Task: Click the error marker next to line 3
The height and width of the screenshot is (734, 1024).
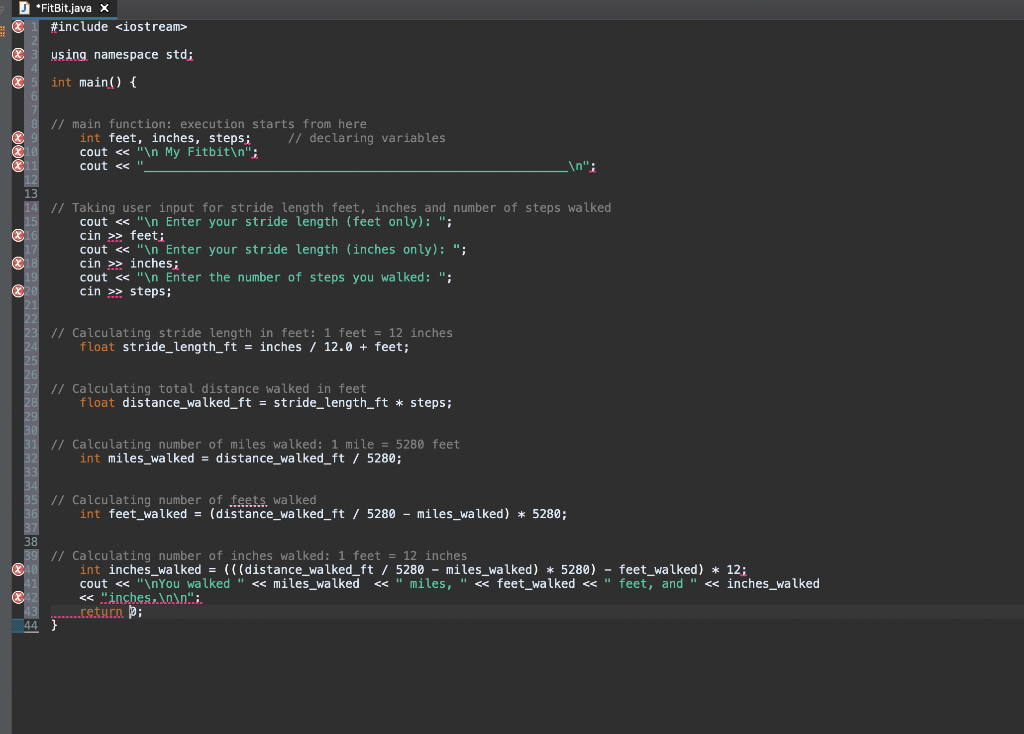Action: [17, 54]
